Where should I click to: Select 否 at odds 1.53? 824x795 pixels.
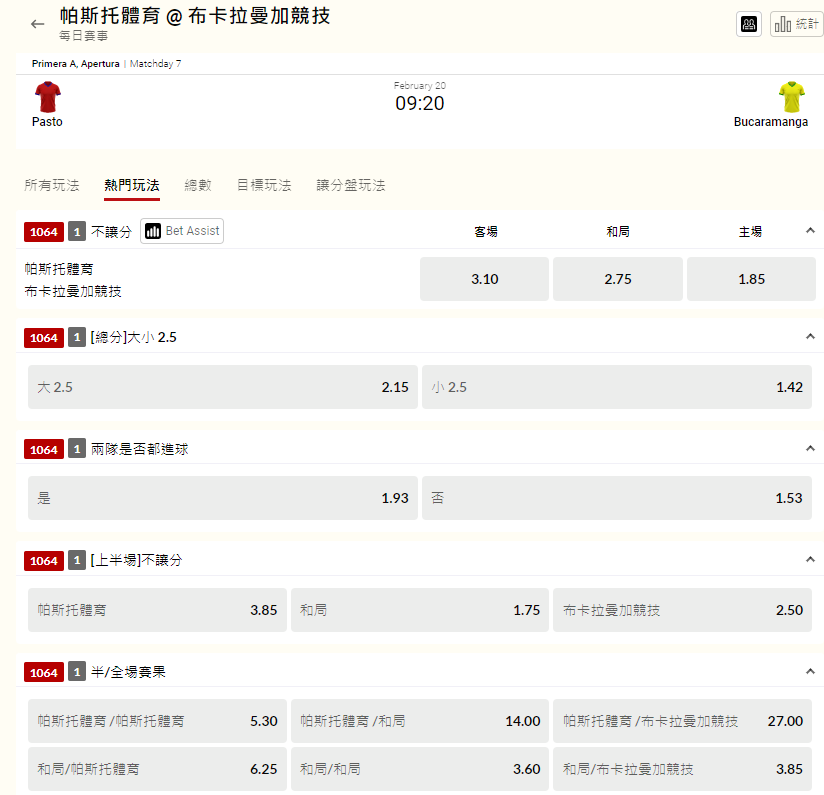pos(617,498)
